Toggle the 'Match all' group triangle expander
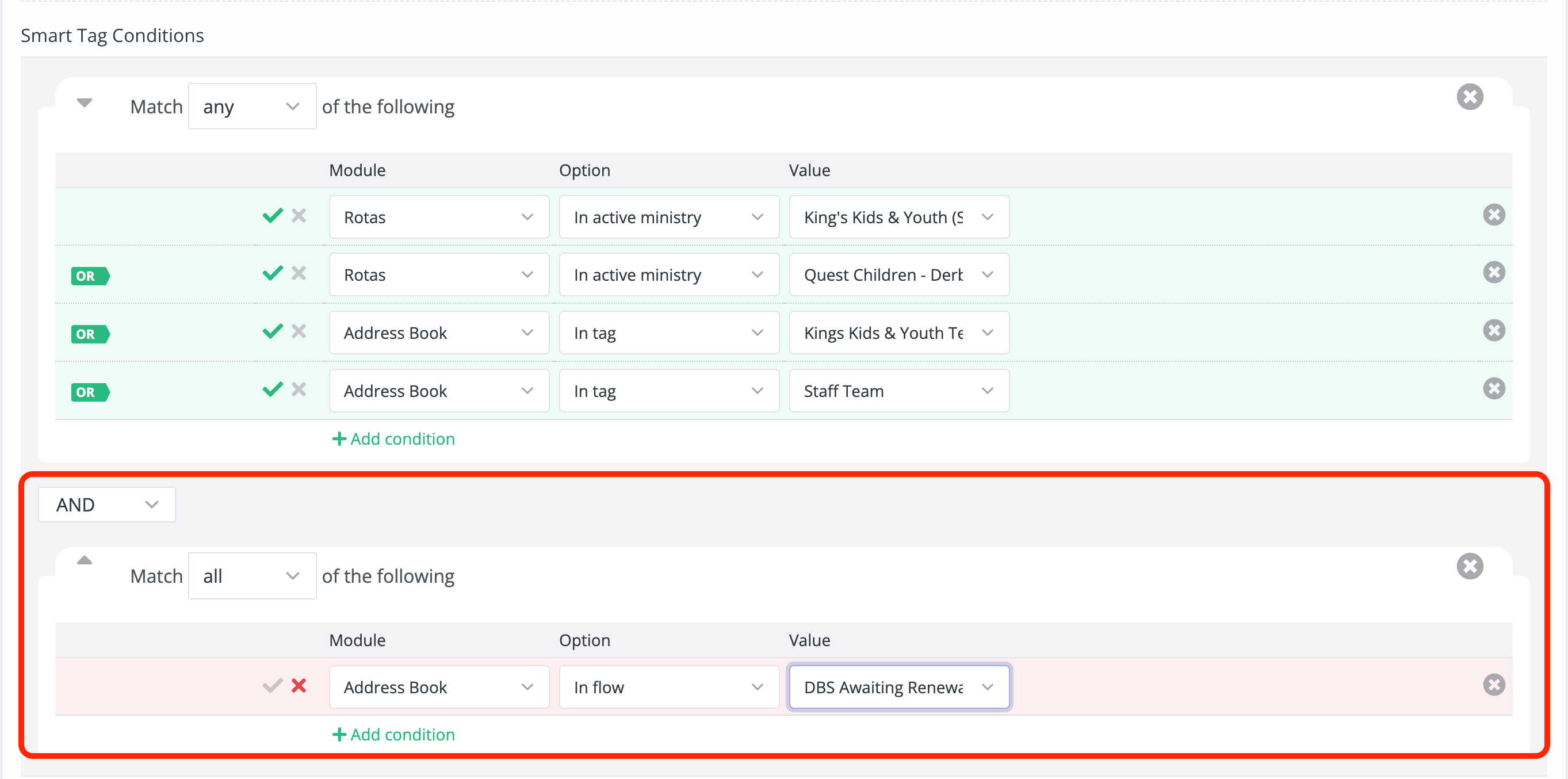The image size is (1568, 779). (85, 560)
